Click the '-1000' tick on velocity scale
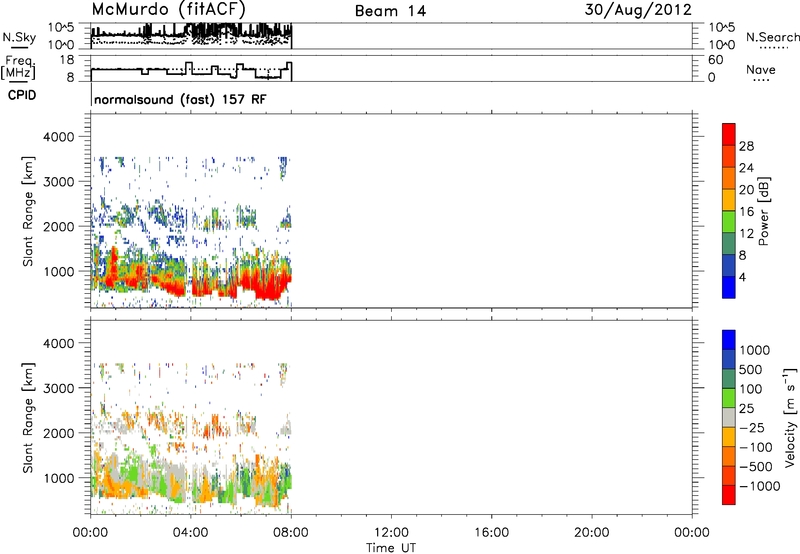The image size is (800, 554). click(x=760, y=486)
